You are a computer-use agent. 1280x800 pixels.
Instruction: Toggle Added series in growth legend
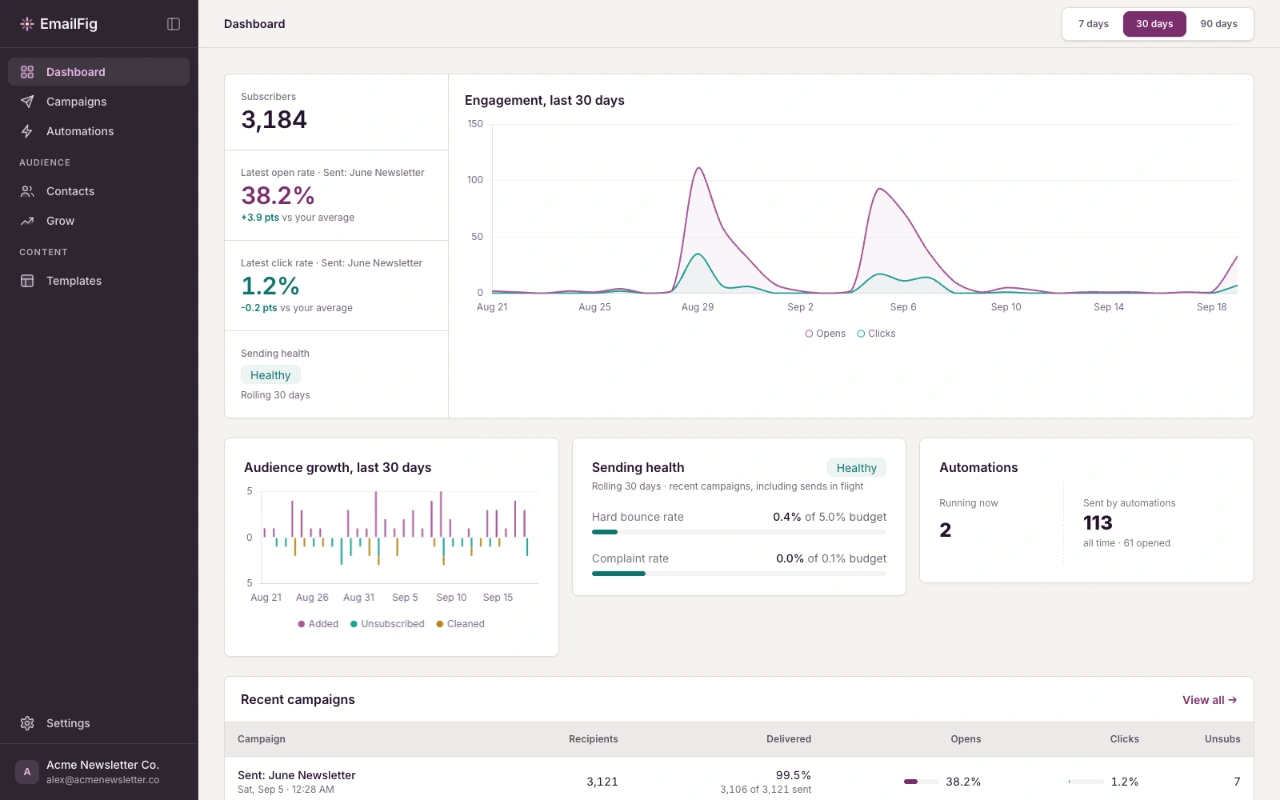tap(318, 624)
